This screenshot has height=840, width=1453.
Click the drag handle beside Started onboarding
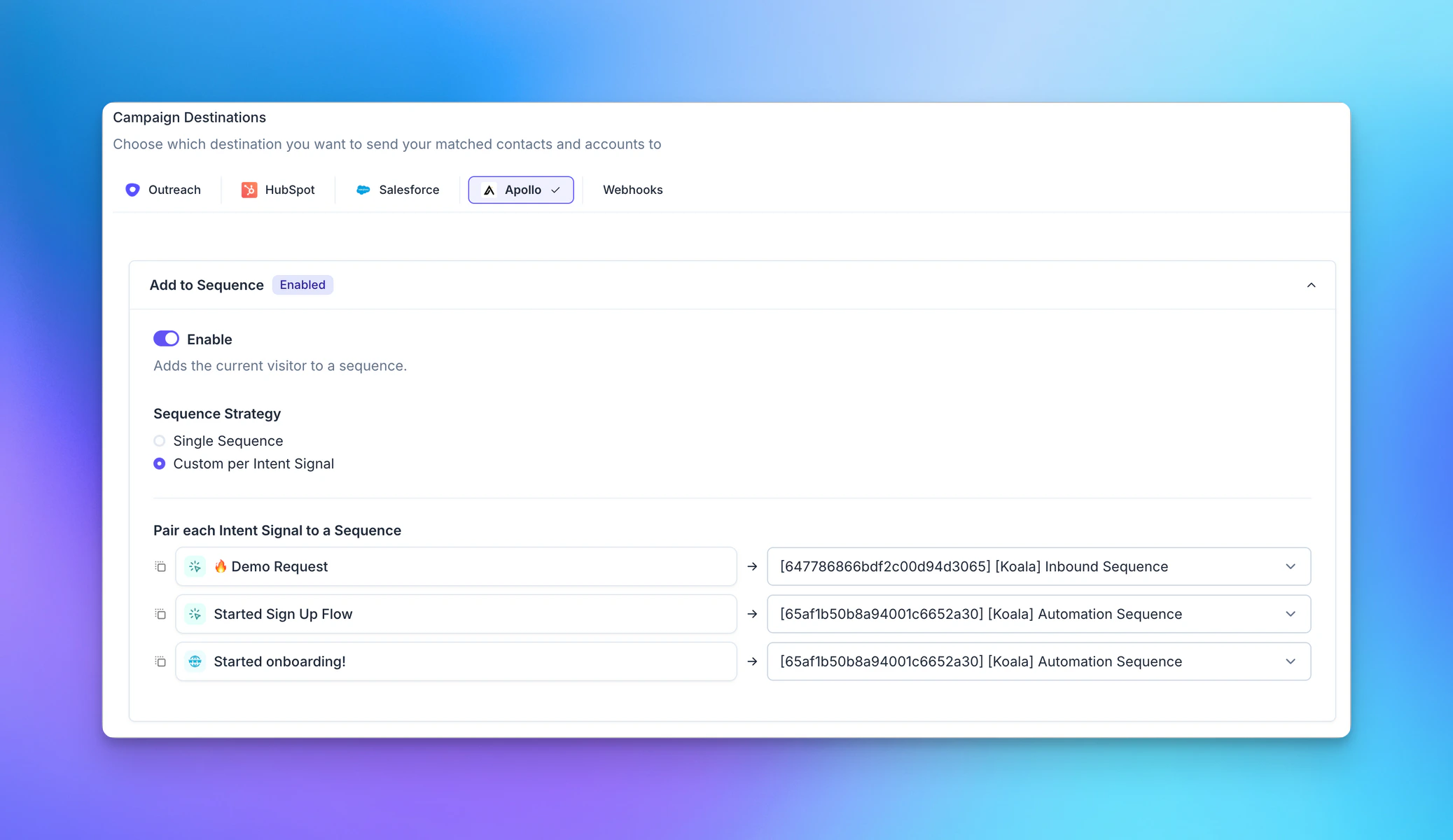tap(160, 661)
